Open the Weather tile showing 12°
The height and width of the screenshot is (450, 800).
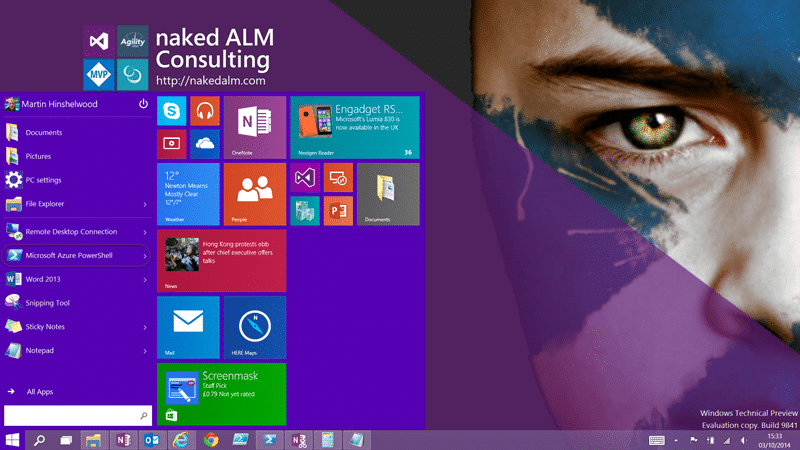[x=188, y=194]
